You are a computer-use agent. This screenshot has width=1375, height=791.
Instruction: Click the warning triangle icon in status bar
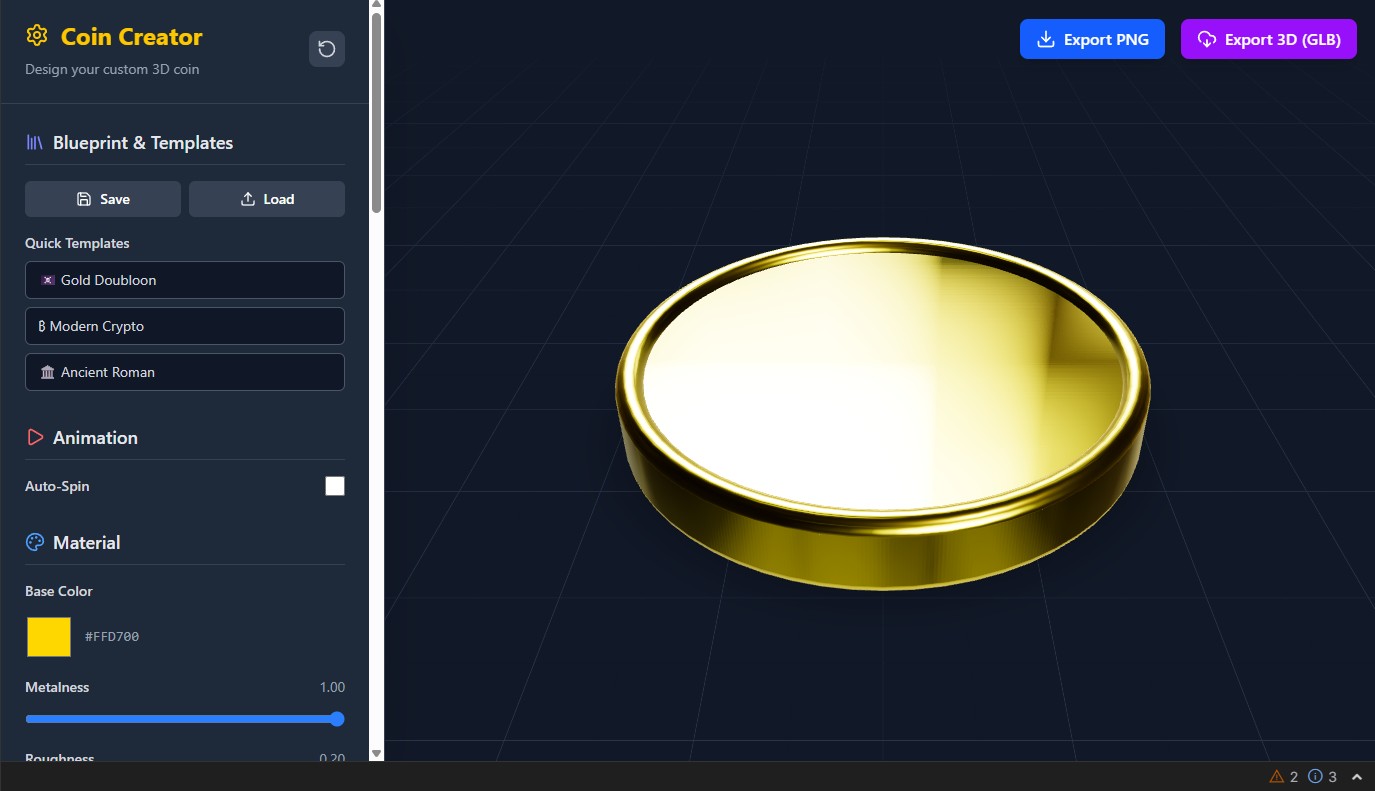[1276, 776]
